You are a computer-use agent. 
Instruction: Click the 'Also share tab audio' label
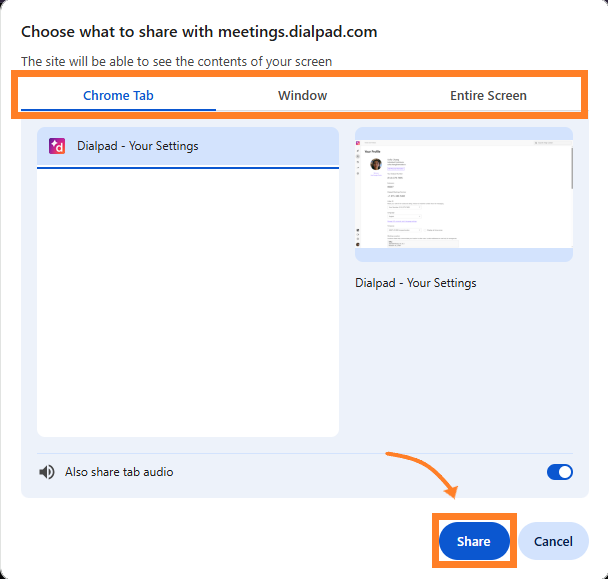(119, 472)
